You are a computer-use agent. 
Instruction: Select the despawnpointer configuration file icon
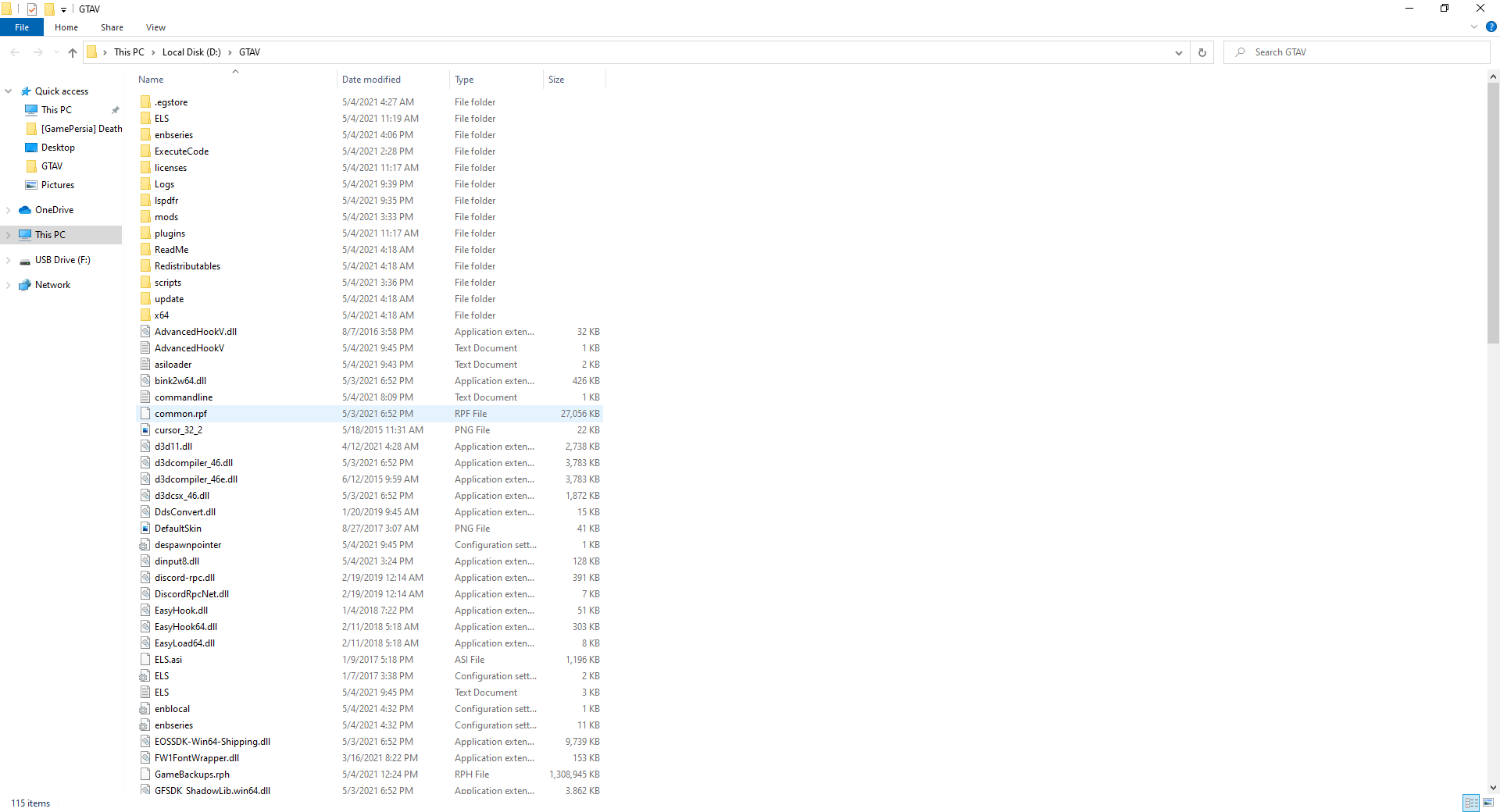point(145,545)
